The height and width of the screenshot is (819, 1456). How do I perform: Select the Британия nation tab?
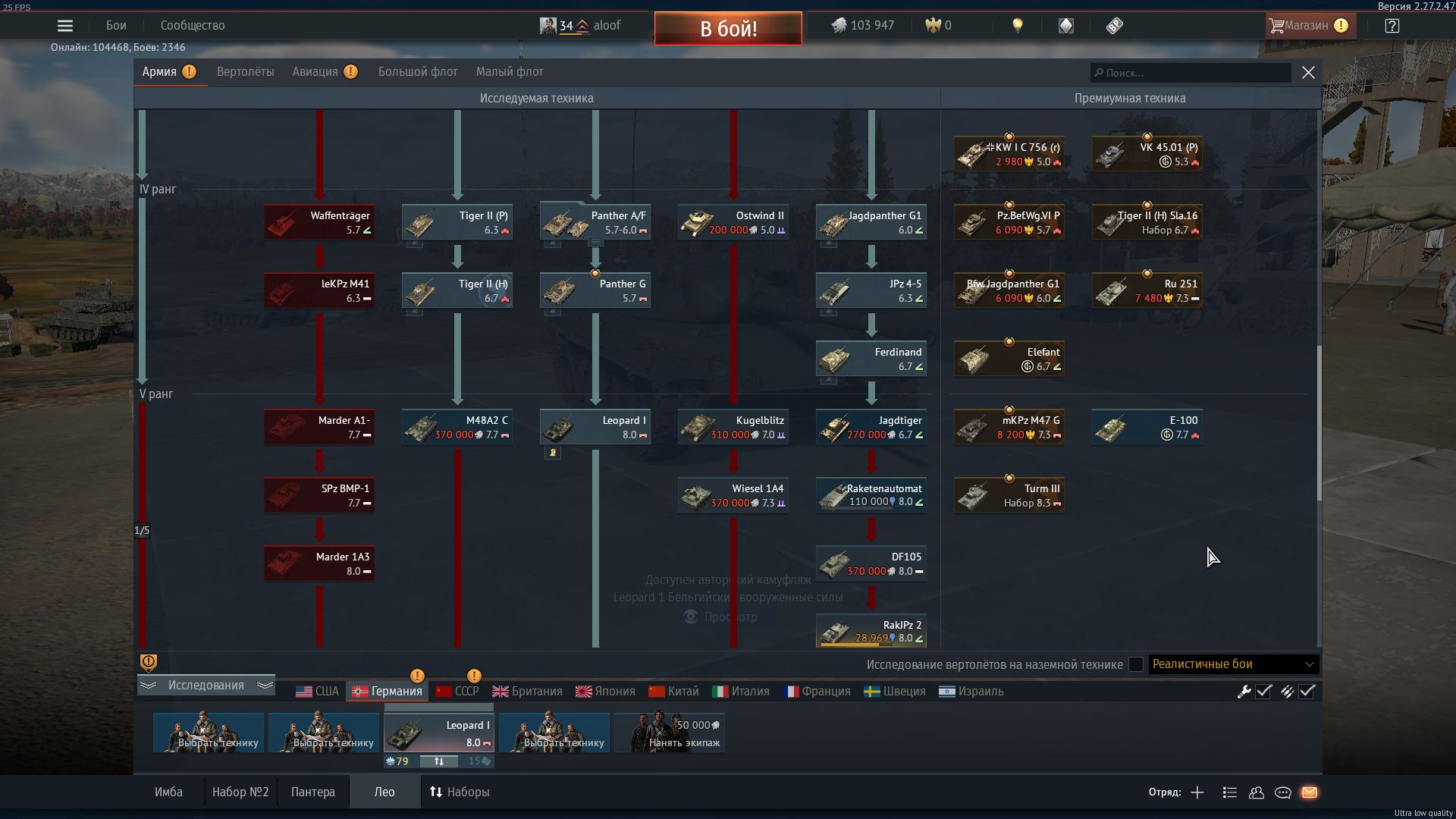[527, 692]
